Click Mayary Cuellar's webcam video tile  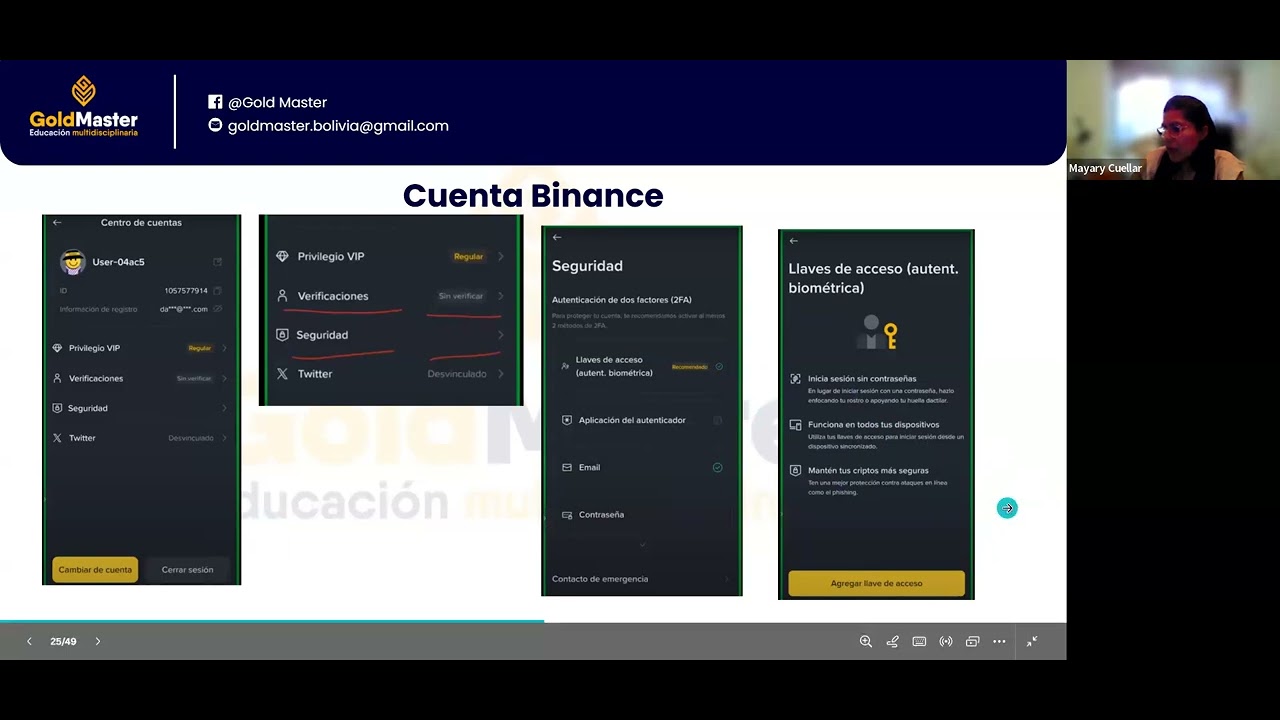tap(1173, 120)
